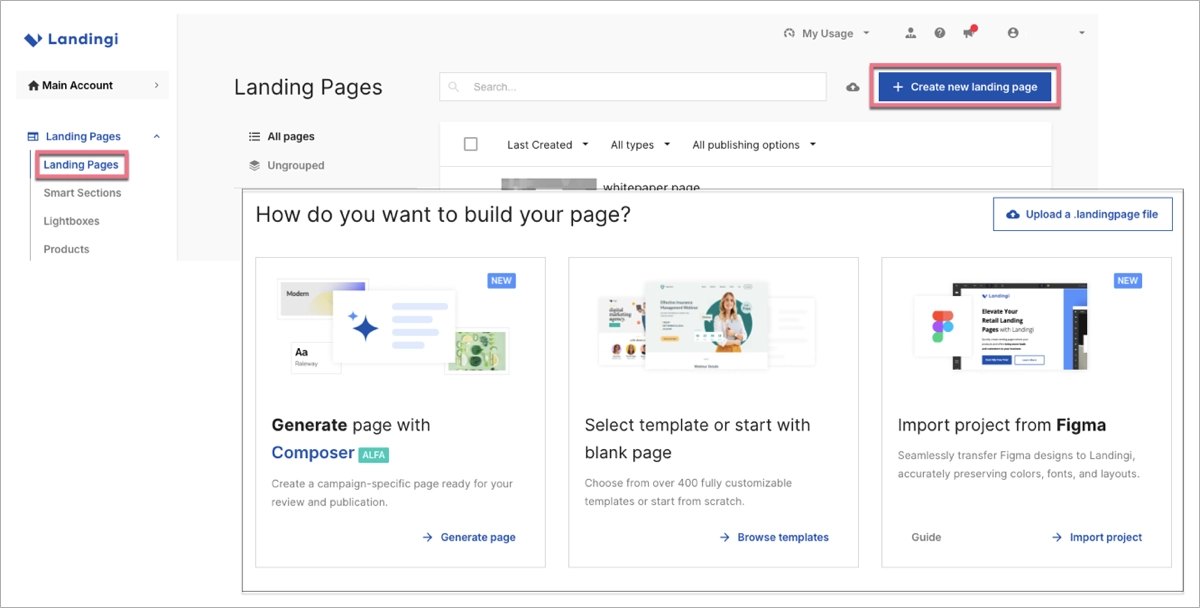Click Create new landing page
The image size is (1200, 608).
[964, 87]
